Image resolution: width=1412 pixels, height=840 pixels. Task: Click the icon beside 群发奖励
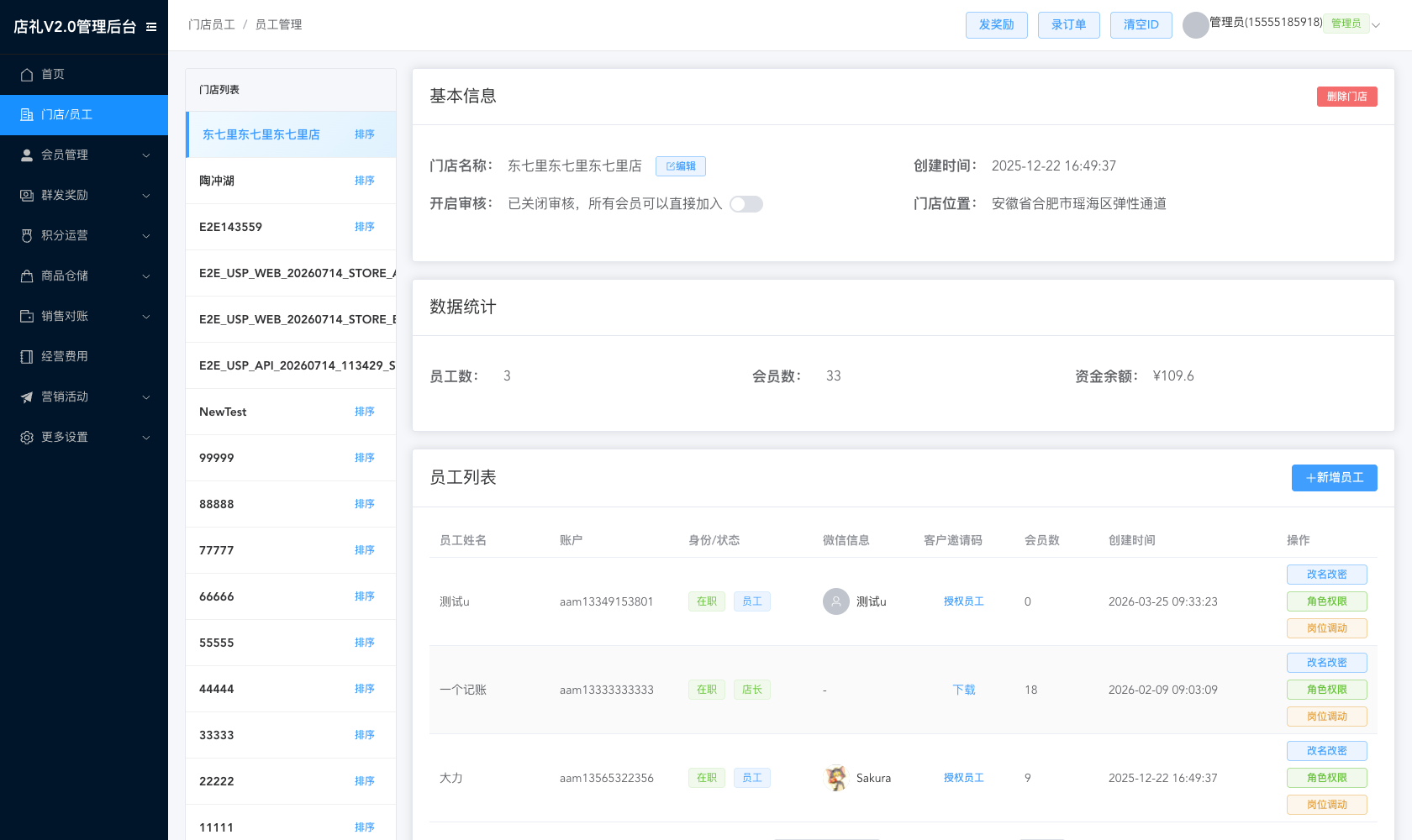27,196
